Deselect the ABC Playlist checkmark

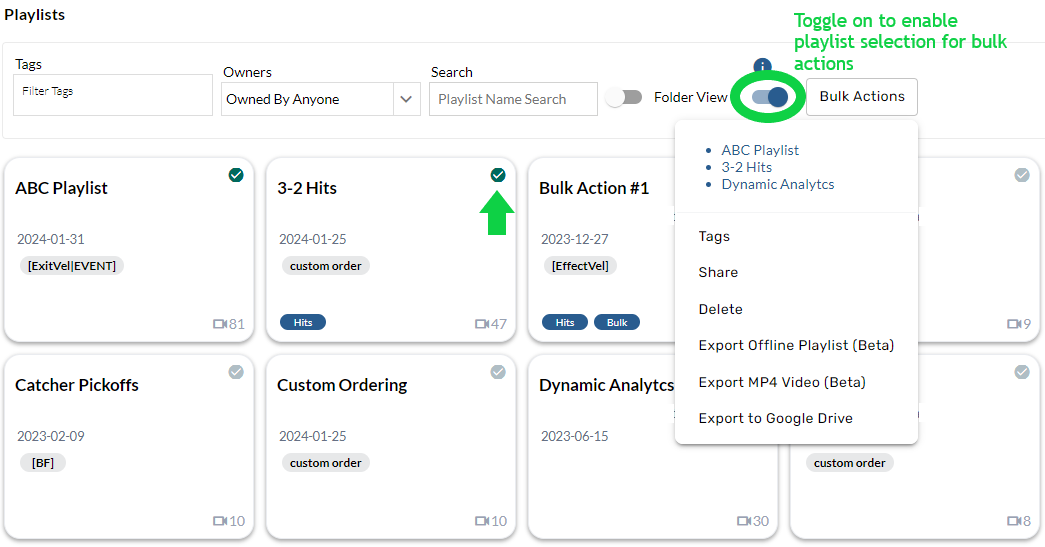(236, 175)
